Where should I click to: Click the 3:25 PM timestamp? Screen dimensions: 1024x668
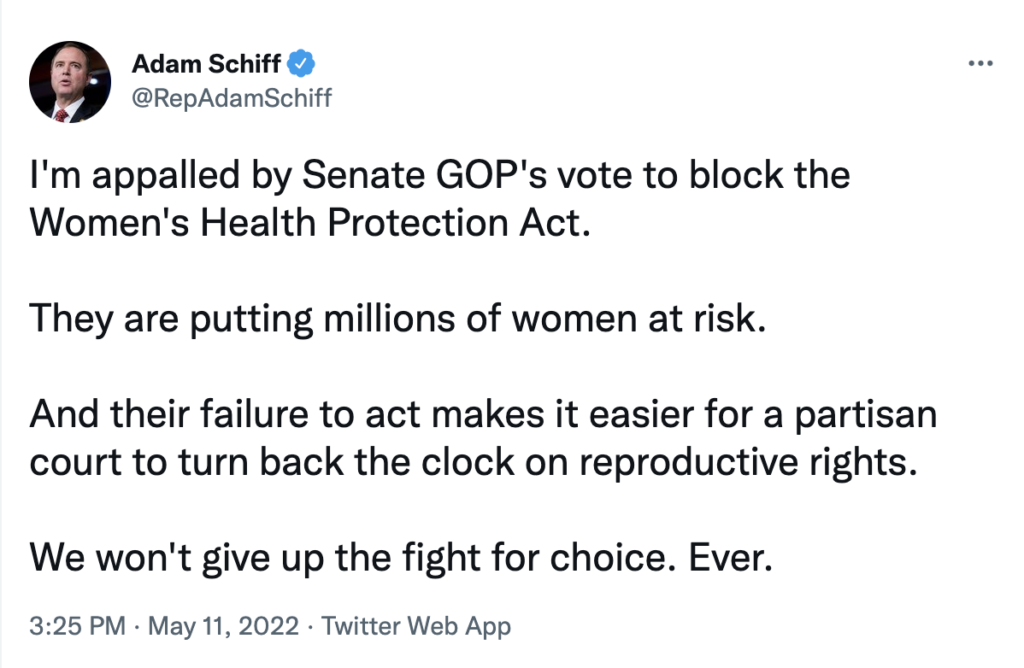(x=78, y=627)
